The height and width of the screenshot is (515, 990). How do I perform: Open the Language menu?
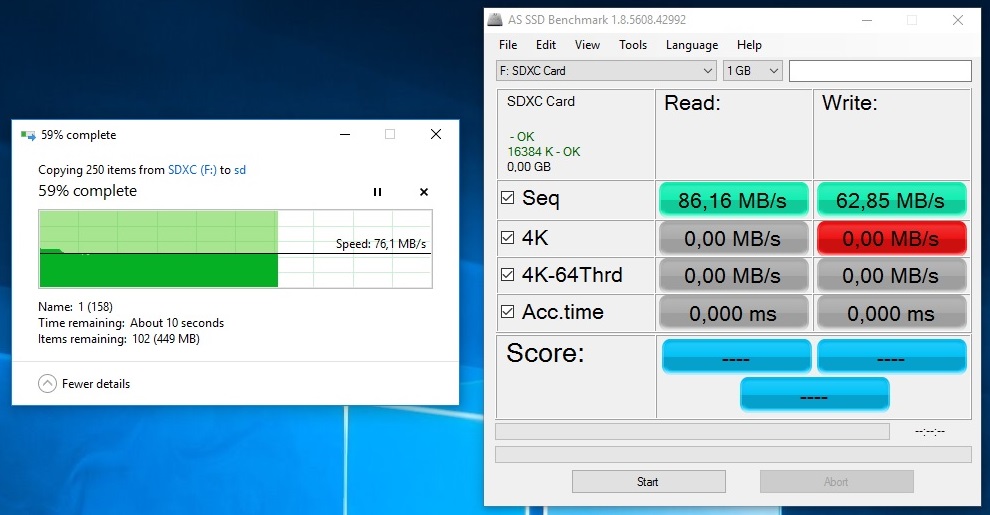[692, 45]
